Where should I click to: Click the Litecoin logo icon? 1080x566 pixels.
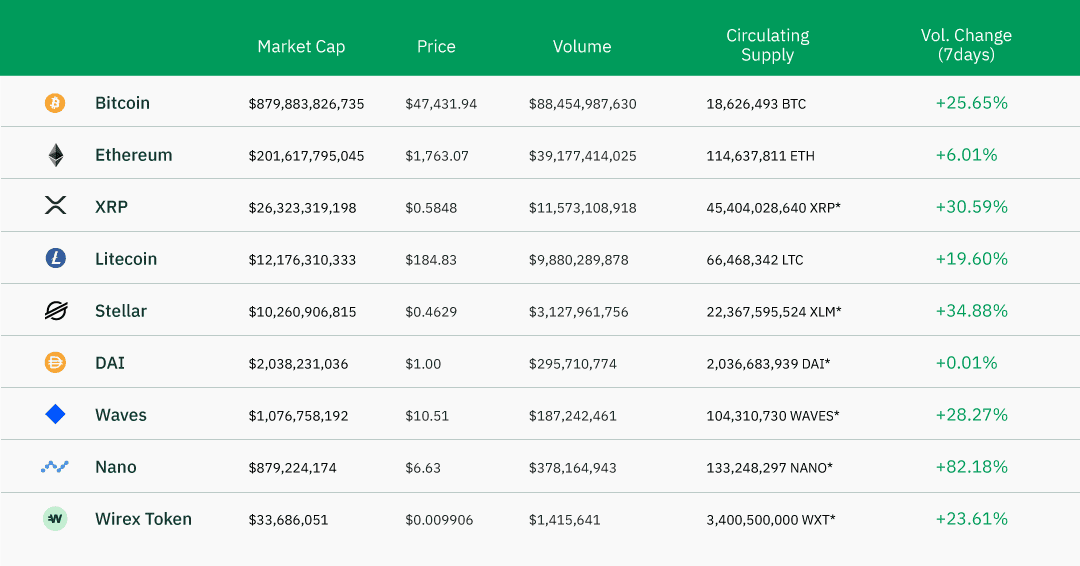(55, 259)
